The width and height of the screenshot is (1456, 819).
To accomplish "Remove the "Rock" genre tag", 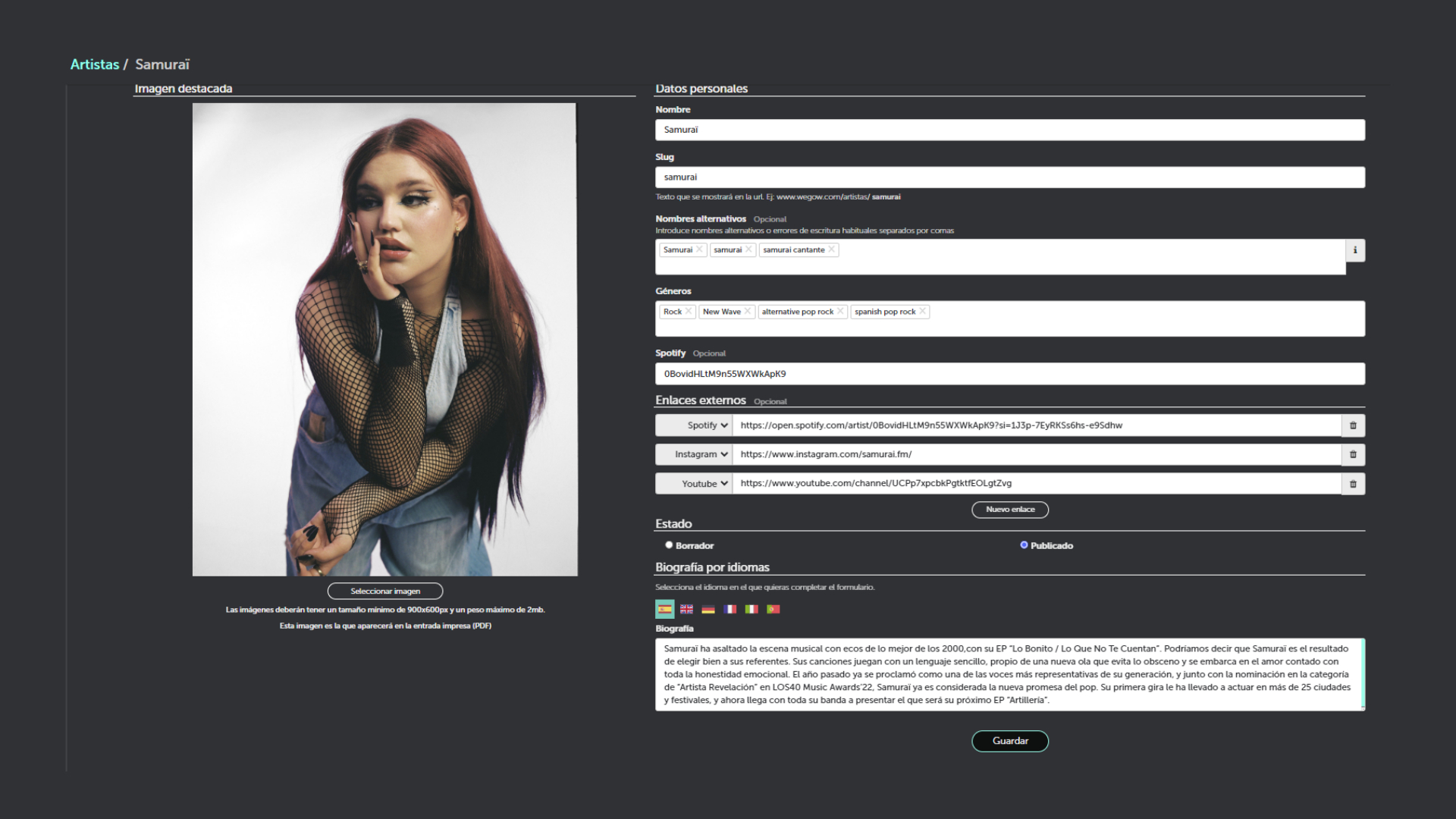I will (x=689, y=311).
